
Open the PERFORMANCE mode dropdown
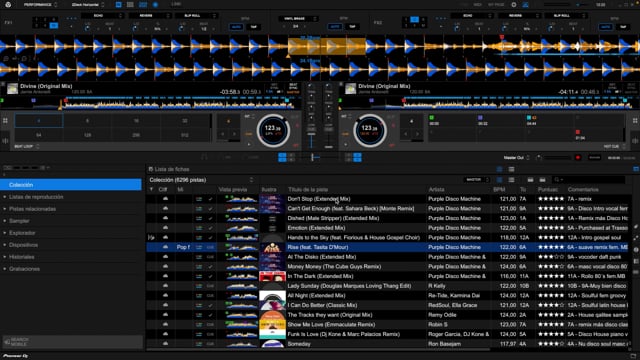pyautogui.click(x=40, y=4)
